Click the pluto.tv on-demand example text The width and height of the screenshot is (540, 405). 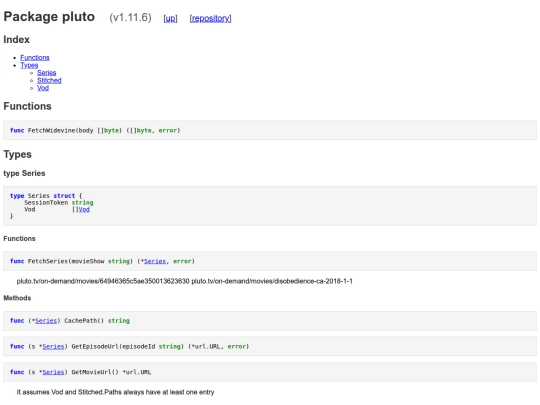[x=185, y=281]
